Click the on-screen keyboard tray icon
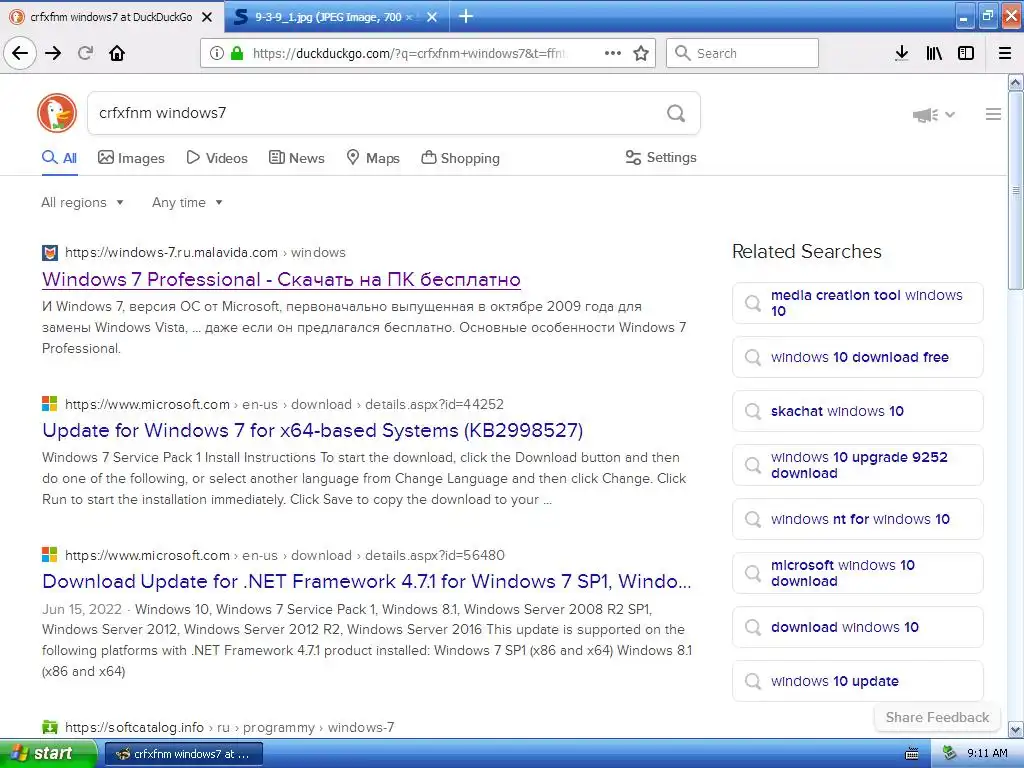This screenshot has height=768, width=1024. (x=912, y=754)
